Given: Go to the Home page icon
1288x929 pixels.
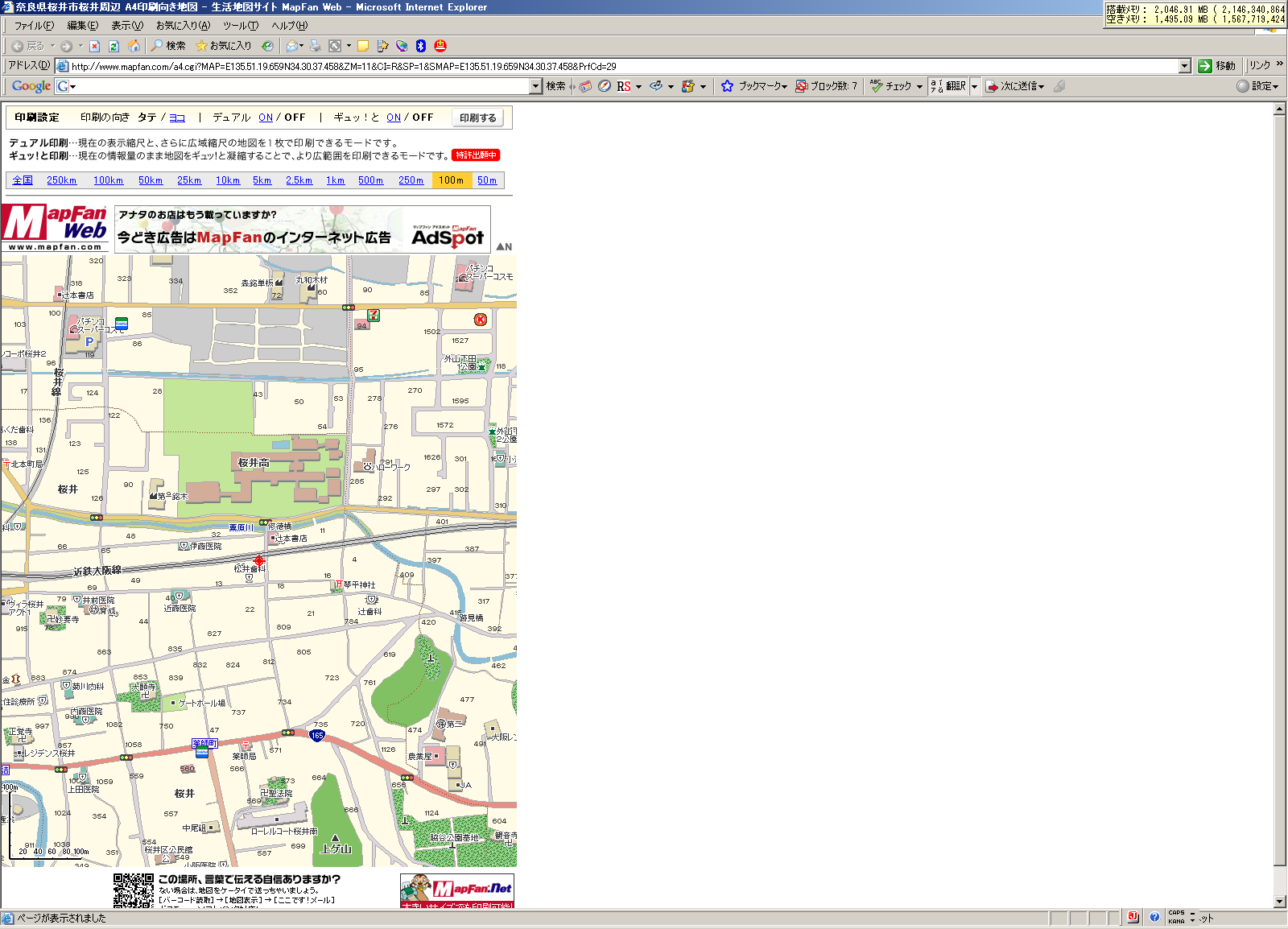Looking at the screenshot, I should pos(134,46).
